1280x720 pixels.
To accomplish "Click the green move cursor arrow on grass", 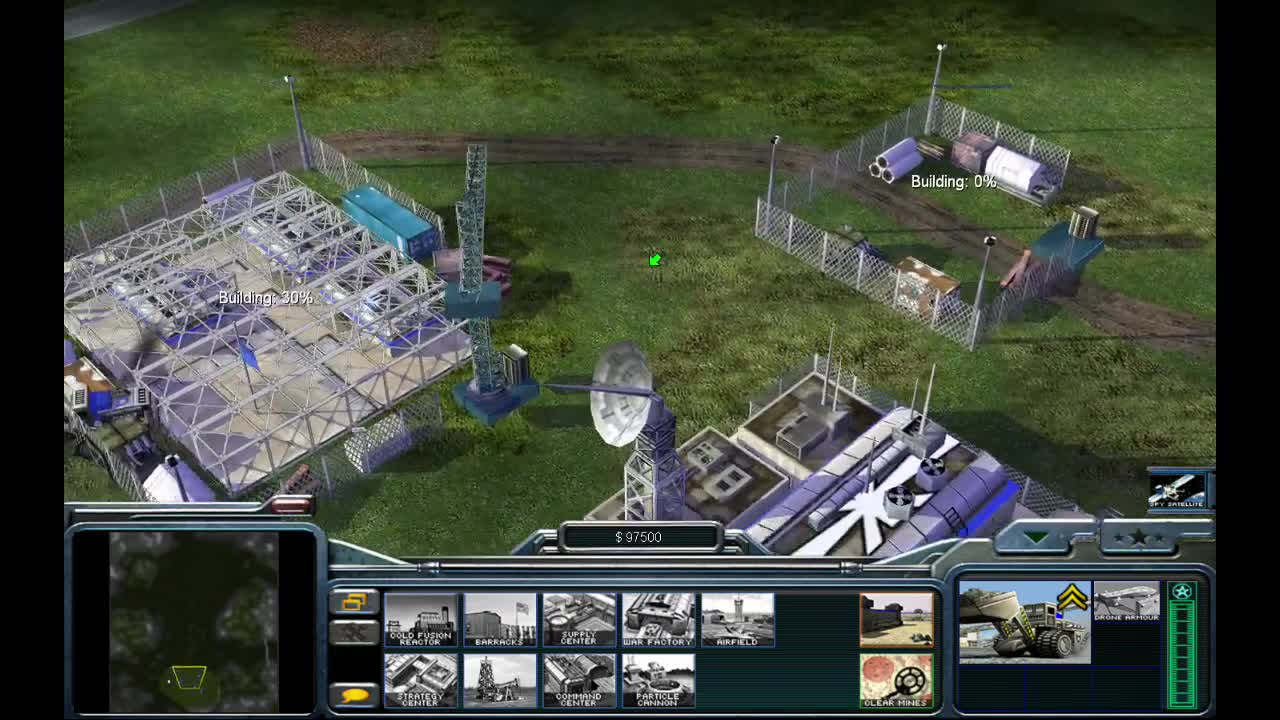I will 655,260.
